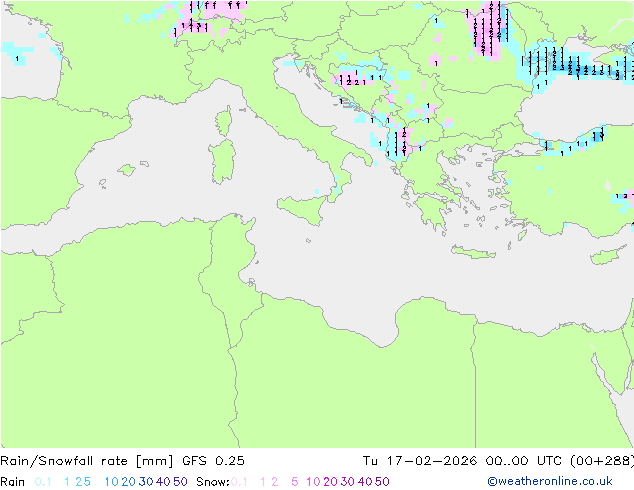Pick the Rain legend value 20
Screen dimensions: 634x490
pyautogui.click(x=128, y=482)
